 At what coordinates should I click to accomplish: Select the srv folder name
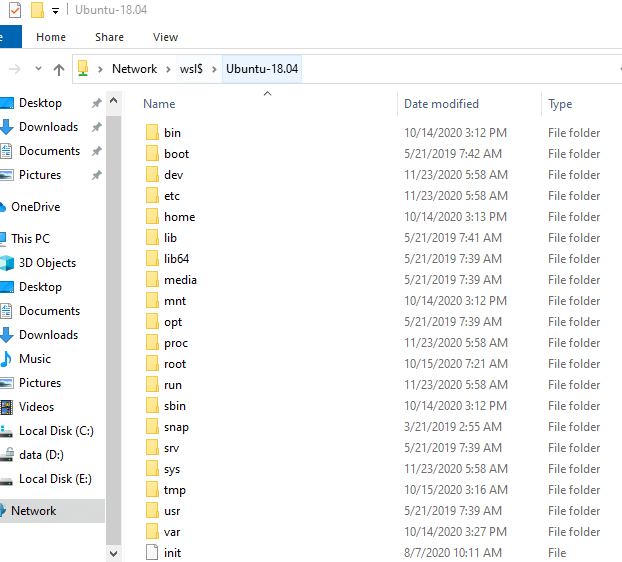171,448
